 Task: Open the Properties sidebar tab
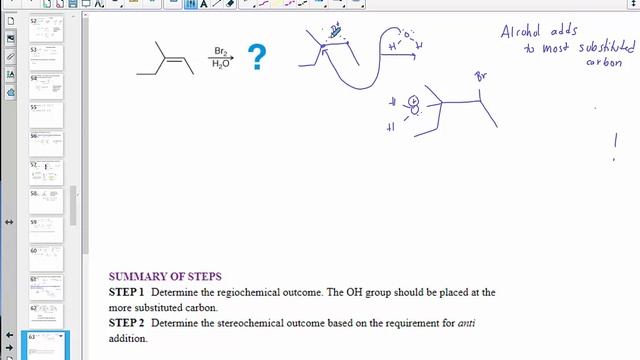(x=11, y=75)
